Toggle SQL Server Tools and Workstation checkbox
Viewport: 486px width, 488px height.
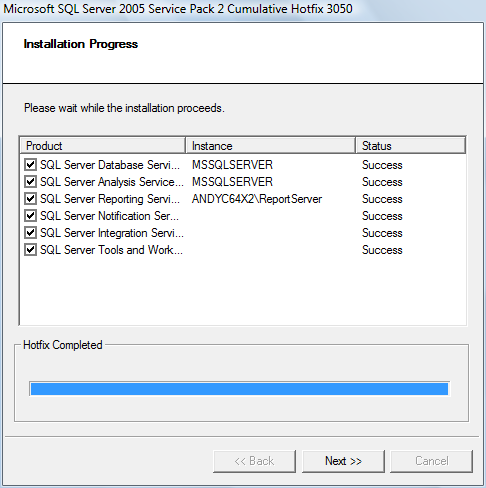[x=30, y=250]
